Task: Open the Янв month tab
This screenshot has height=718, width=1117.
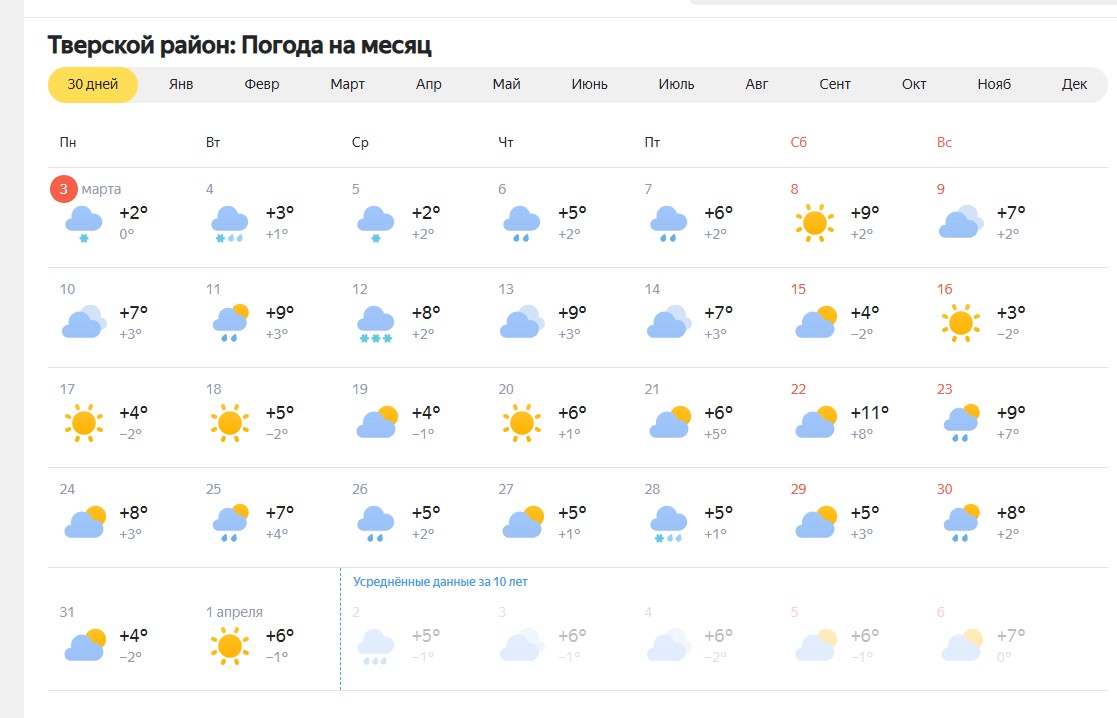Action: pos(181,84)
